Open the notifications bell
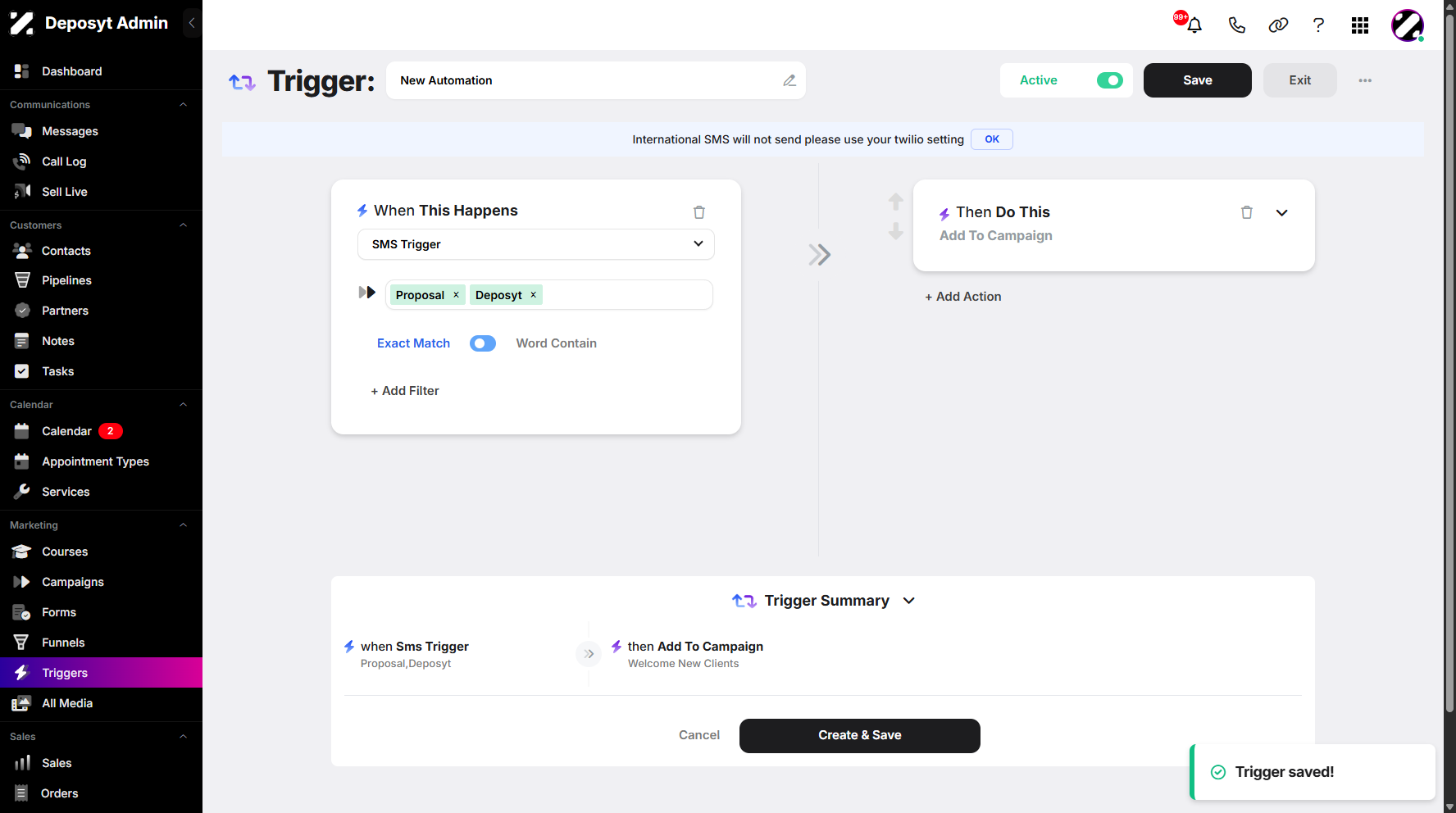 pos(1194,25)
